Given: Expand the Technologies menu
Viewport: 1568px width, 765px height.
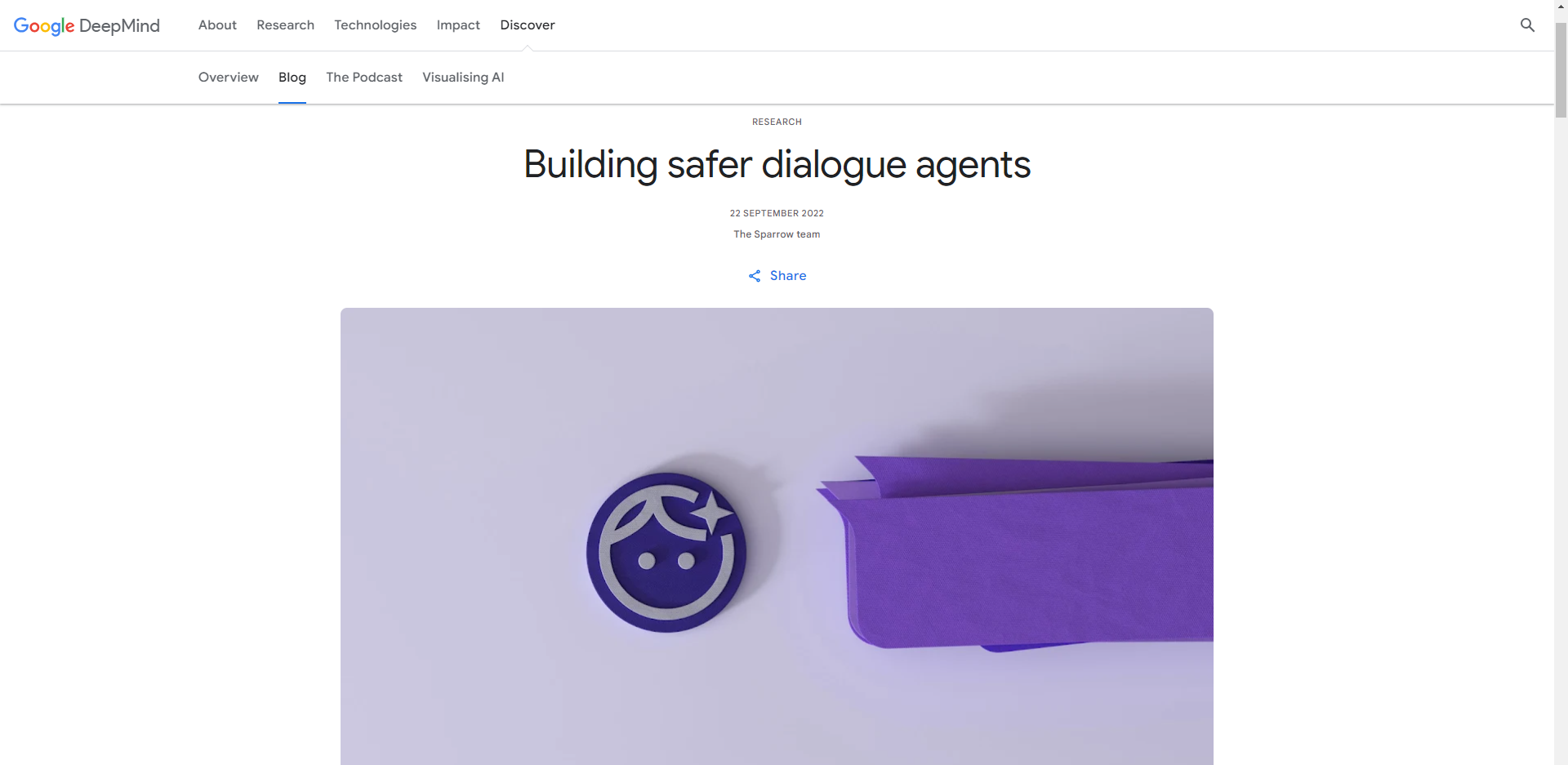Looking at the screenshot, I should (x=375, y=25).
